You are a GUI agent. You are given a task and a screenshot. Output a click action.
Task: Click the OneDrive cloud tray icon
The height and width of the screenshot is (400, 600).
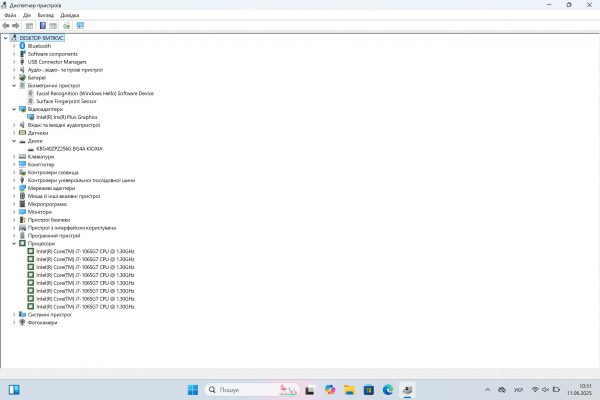502,390
